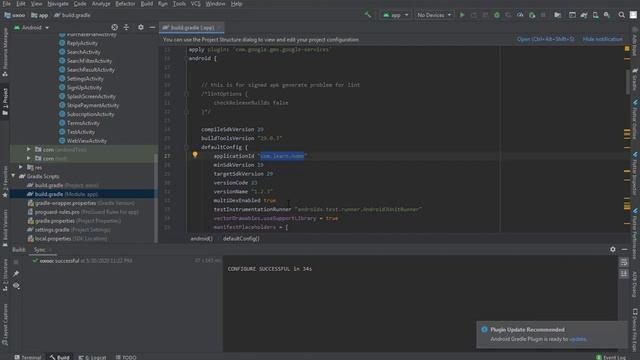Toggle soft-wrap icon in build output

tap(624, 262)
